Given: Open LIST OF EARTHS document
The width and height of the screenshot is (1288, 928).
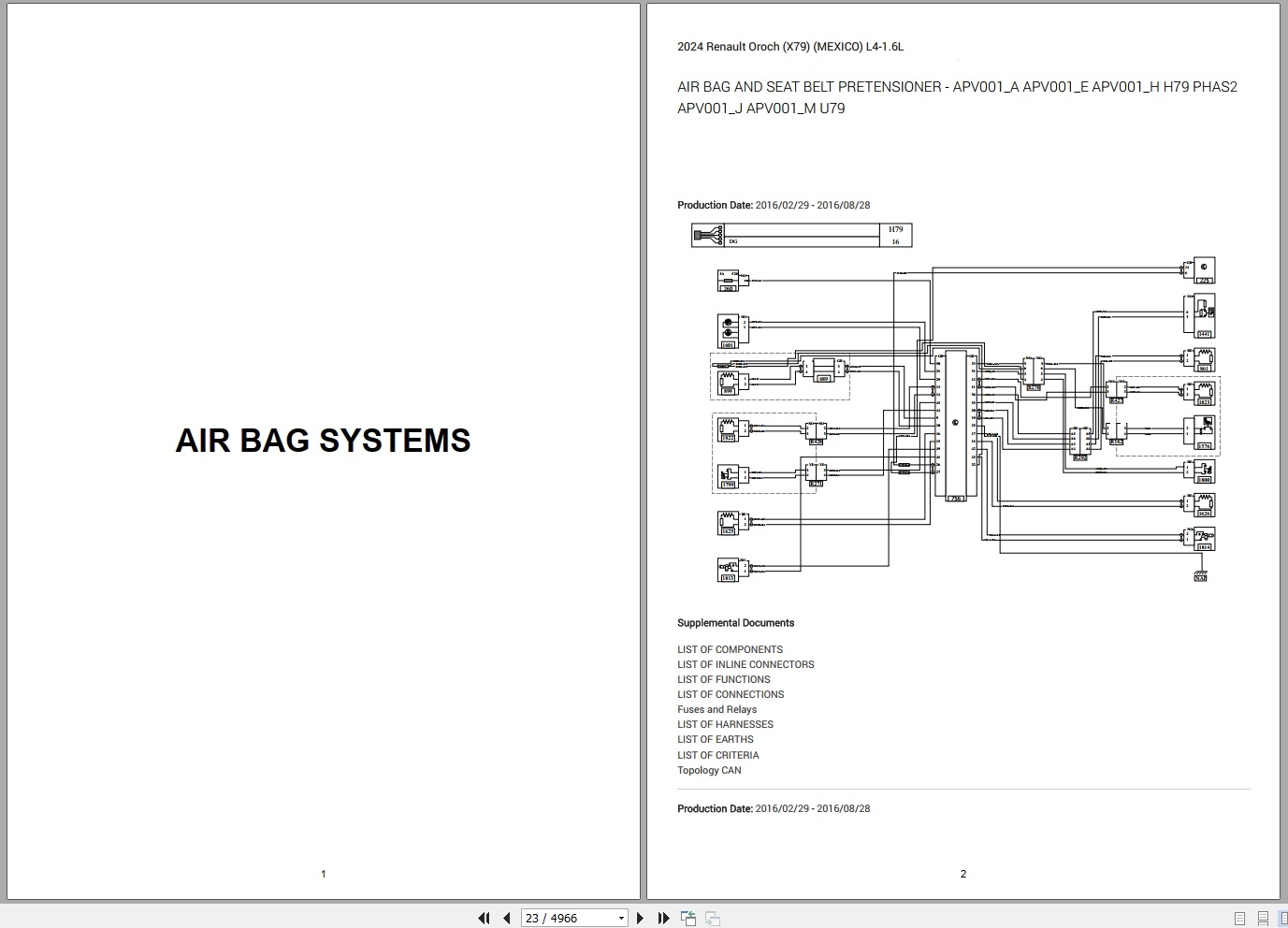Looking at the screenshot, I should pos(716,739).
